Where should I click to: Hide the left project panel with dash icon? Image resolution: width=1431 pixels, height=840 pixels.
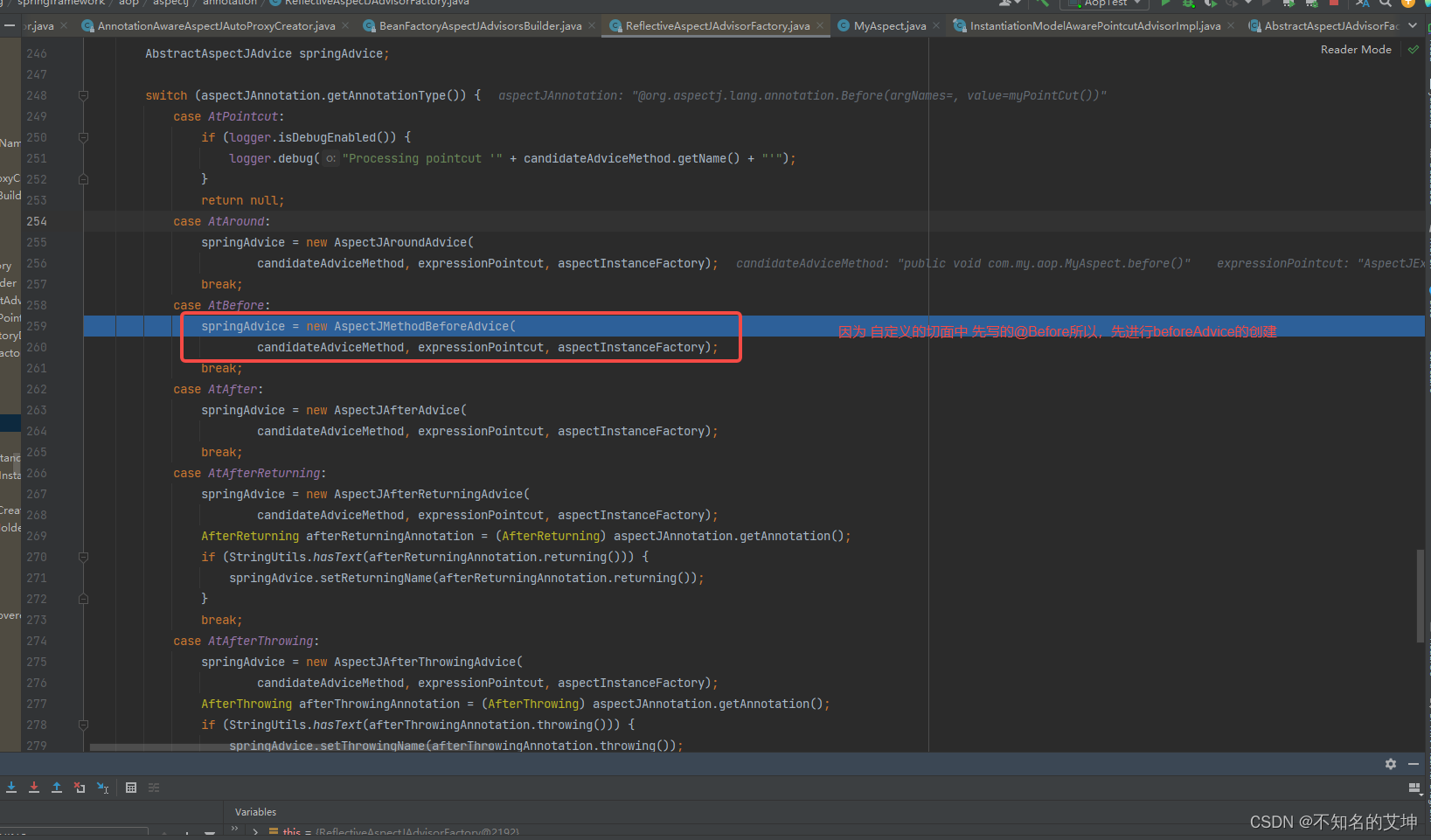point(10,25)
